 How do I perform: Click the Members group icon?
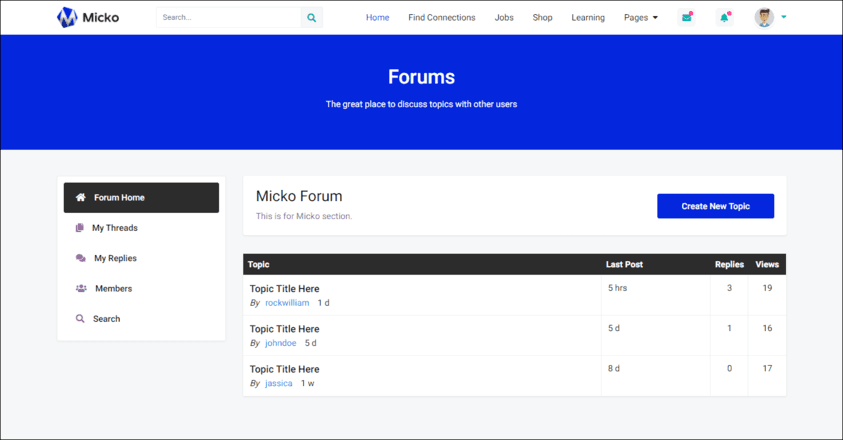pos(80,289)
